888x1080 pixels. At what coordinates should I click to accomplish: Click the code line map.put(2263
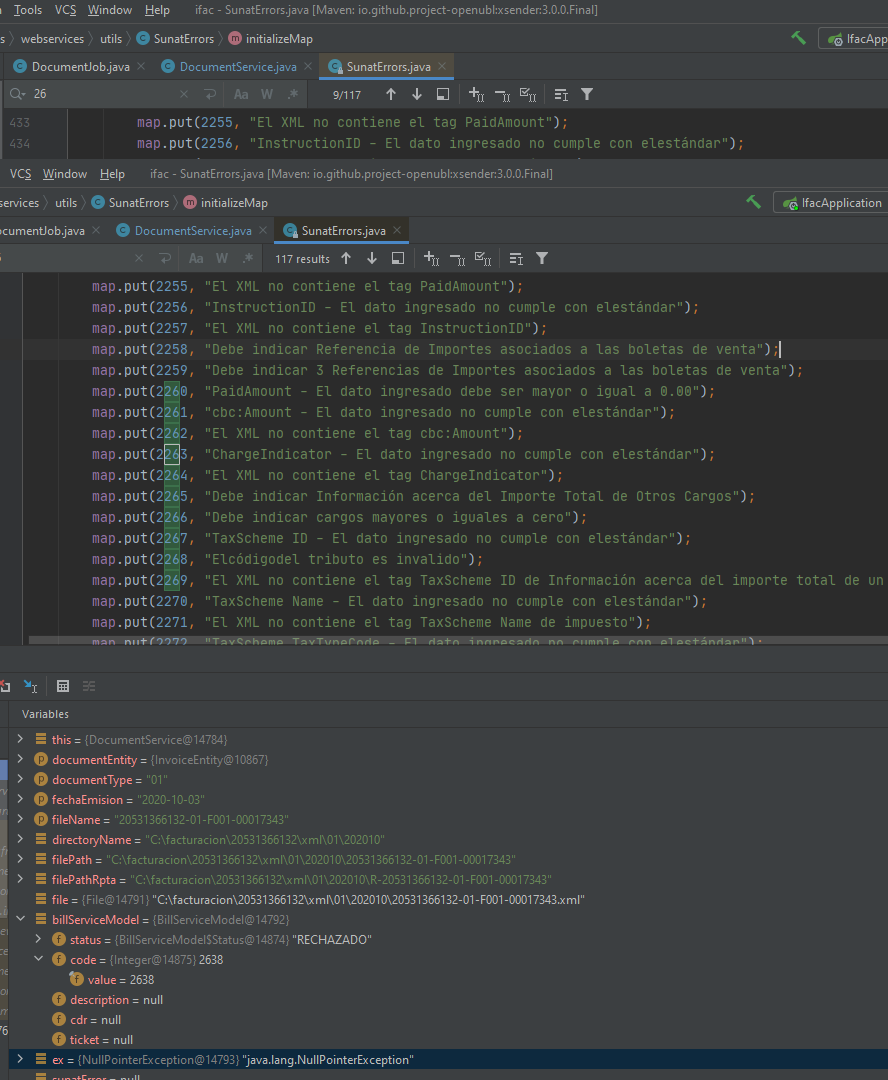[403, 454]
